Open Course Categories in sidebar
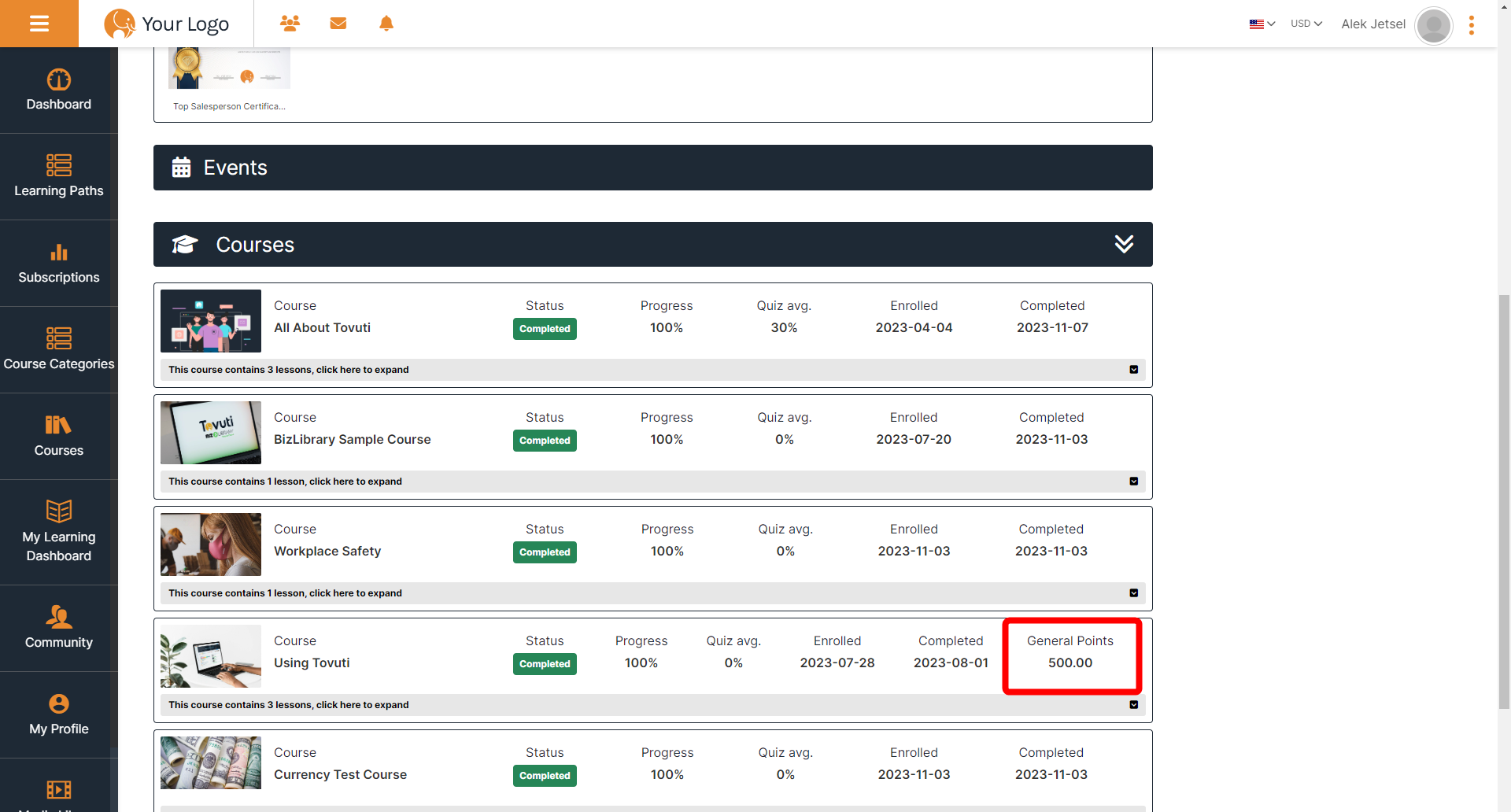 tap(59, 350)
